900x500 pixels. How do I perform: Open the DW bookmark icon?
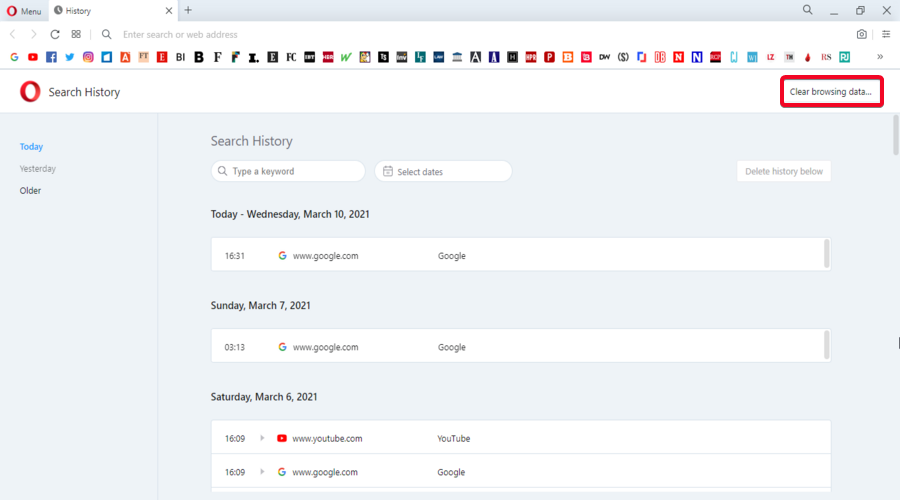click(x=604, y=57)
